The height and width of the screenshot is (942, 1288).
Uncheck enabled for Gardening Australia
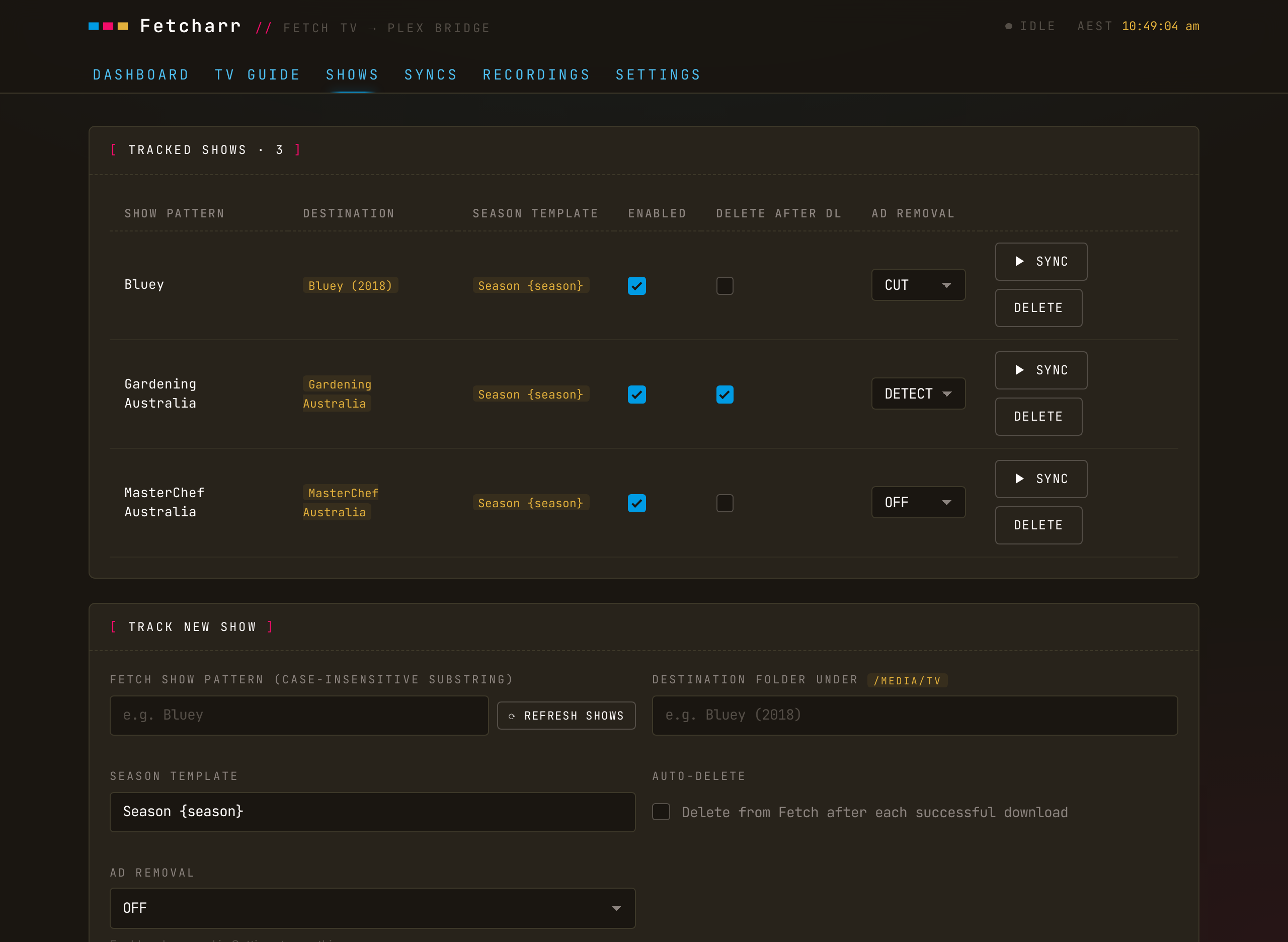637,395
